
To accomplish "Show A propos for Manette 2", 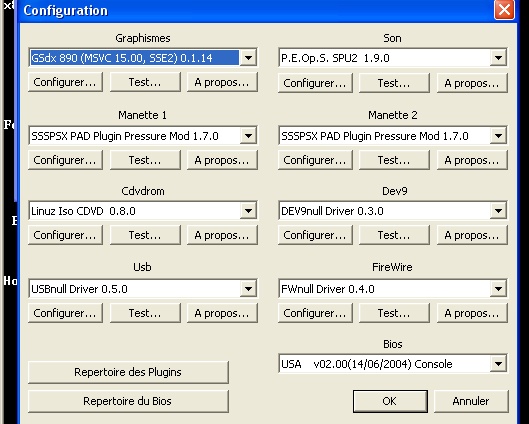I will coord(472,160).
